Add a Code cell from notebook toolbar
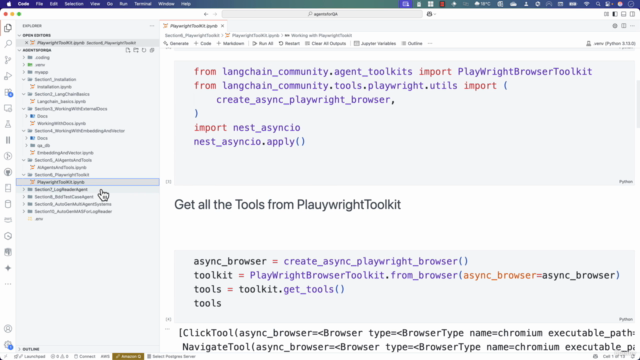 pos(202,43)
